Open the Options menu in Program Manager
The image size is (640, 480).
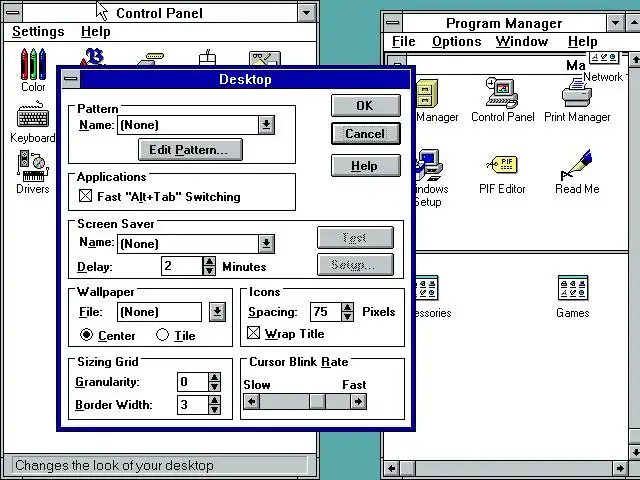click(x=456, y=41)
